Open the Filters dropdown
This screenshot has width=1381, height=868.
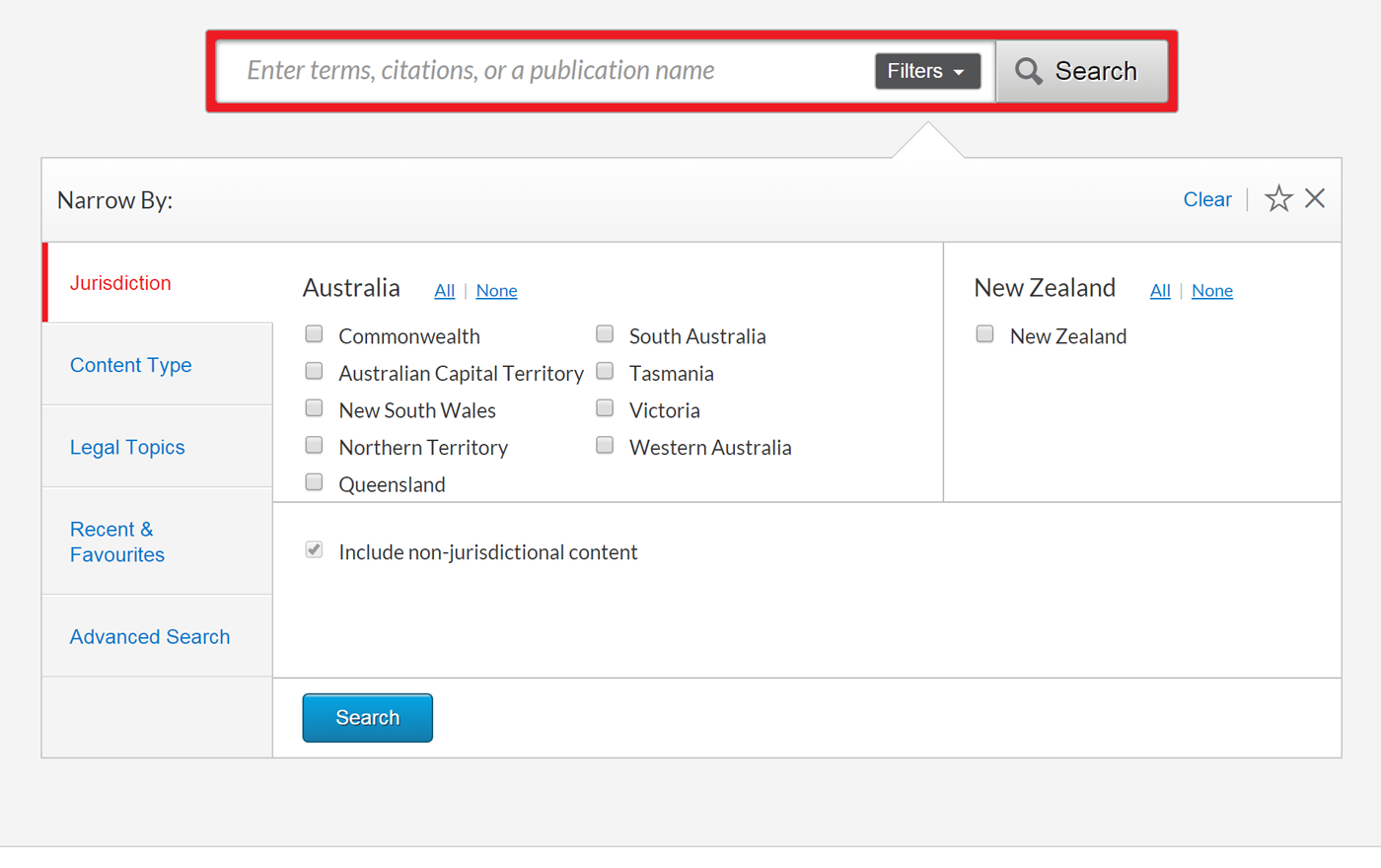point(926,71)
